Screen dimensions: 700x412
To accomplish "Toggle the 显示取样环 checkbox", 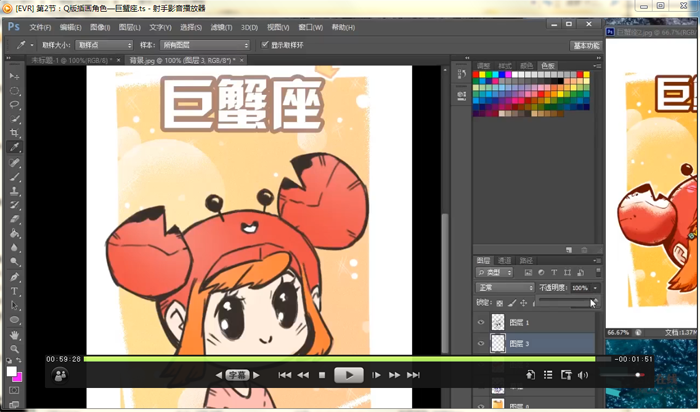I will pos(265,45).
